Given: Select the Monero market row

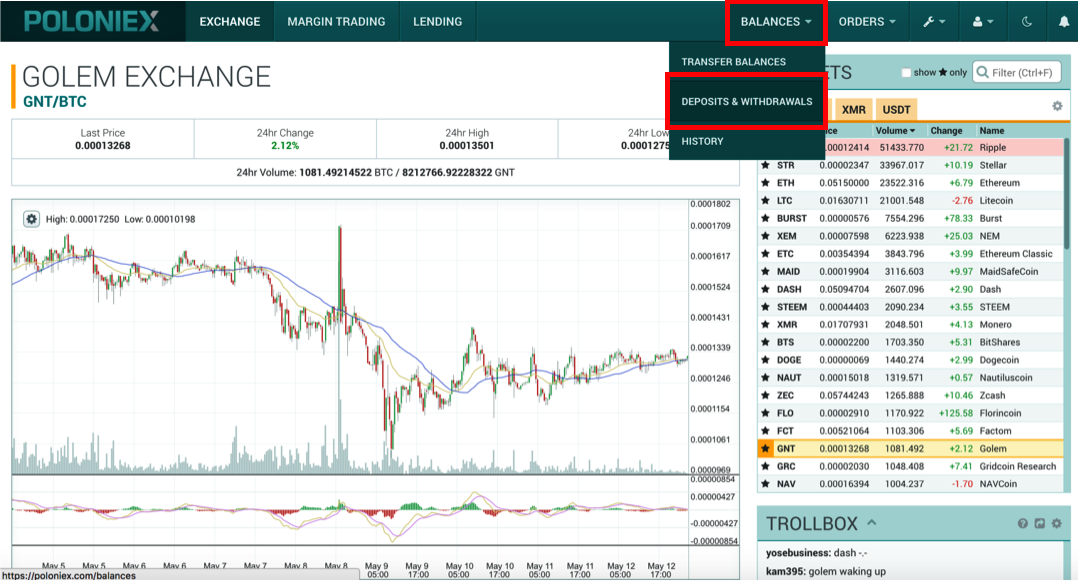Looking at the screenshot, I should [910, 325].
